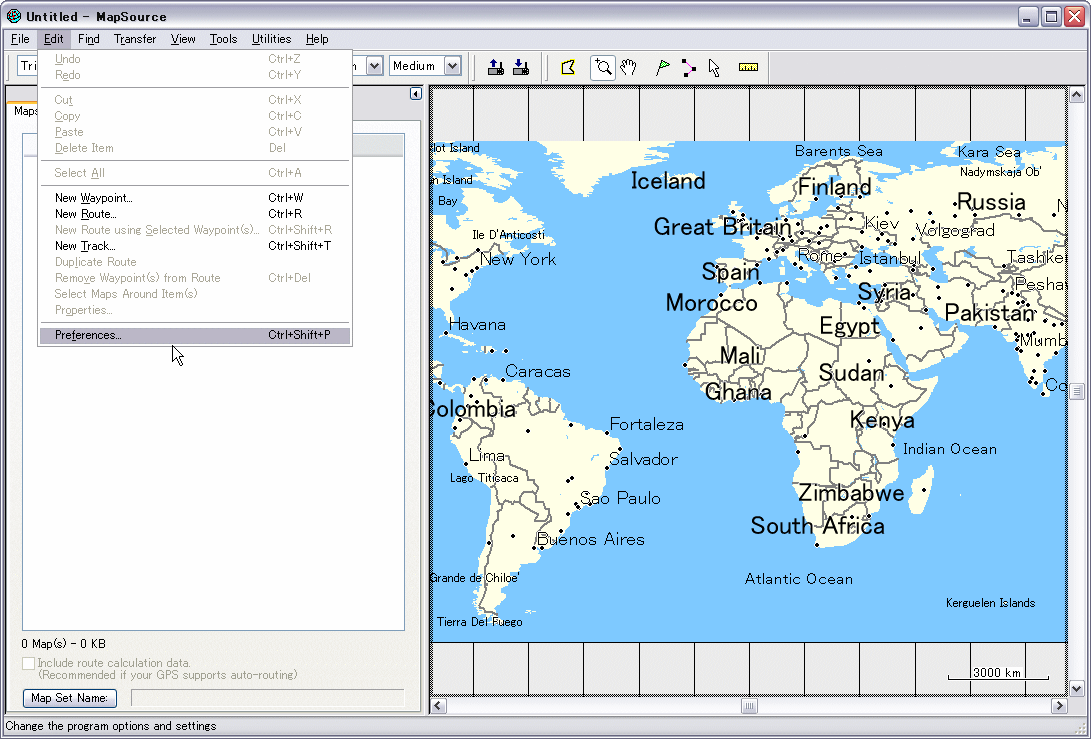The height and width of the screenshot is (739, 1091).
Task: Click the MapSource globe icon in title bar
Action: tap(13, 15)
